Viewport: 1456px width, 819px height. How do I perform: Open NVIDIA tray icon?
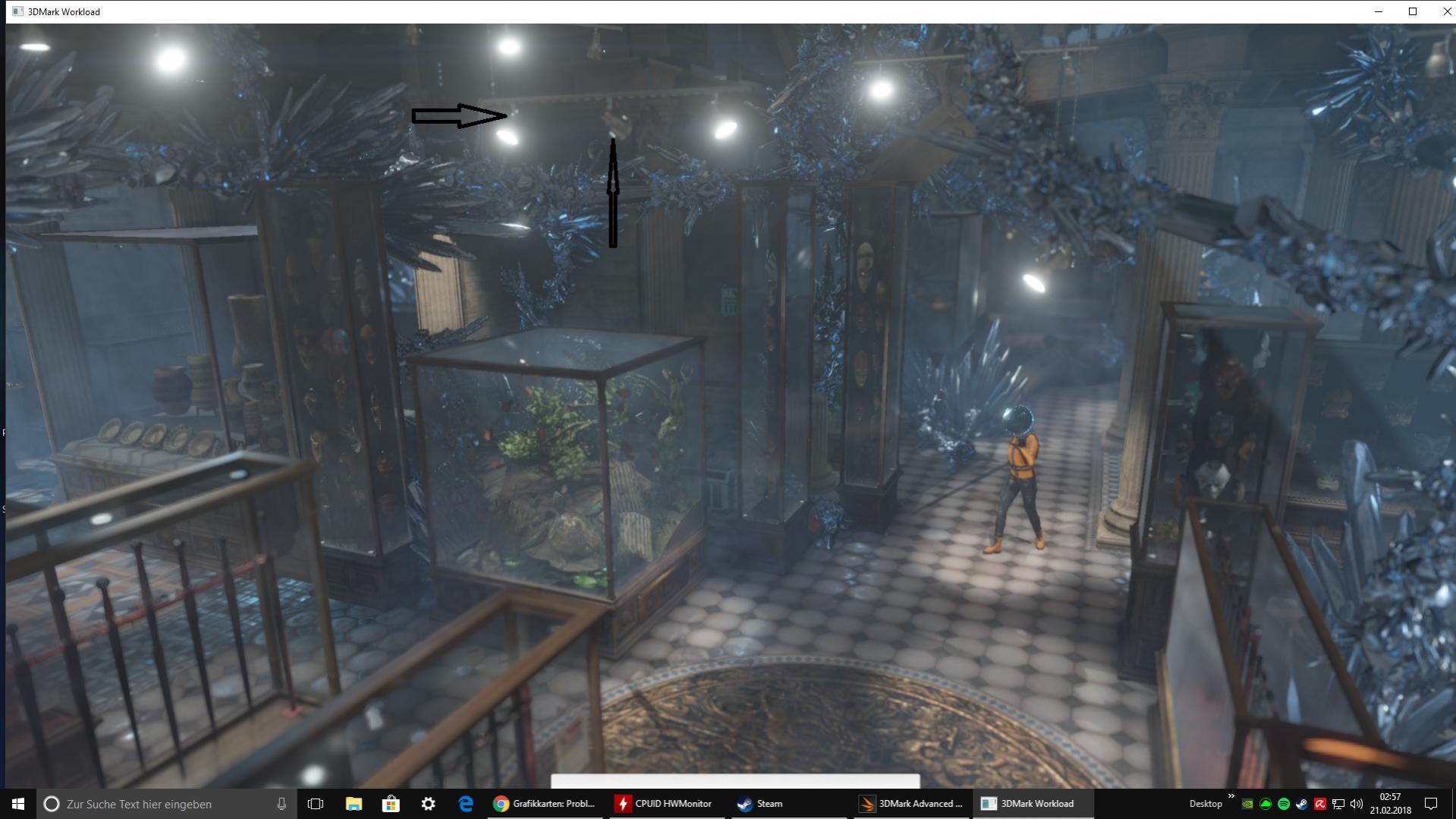coord(1247,804)
